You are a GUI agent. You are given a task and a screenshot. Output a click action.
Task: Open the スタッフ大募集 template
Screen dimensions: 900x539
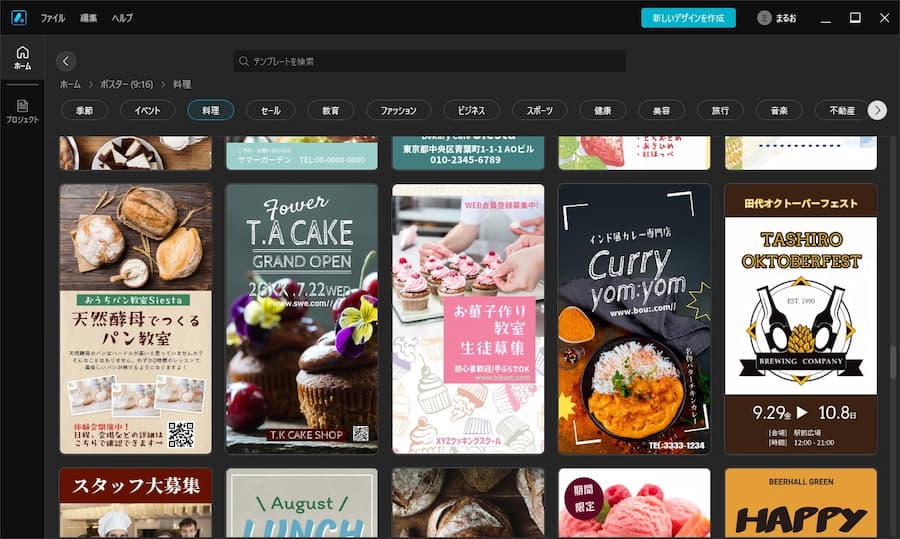[x=135, y=503]
